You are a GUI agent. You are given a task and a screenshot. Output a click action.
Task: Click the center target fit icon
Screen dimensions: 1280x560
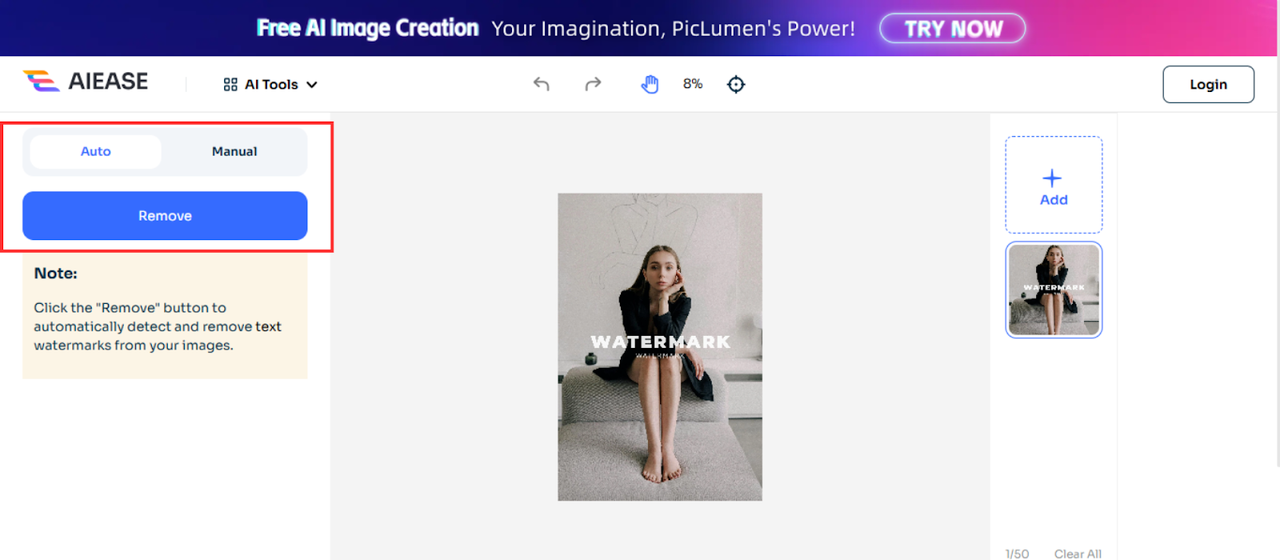coord(736,84)
